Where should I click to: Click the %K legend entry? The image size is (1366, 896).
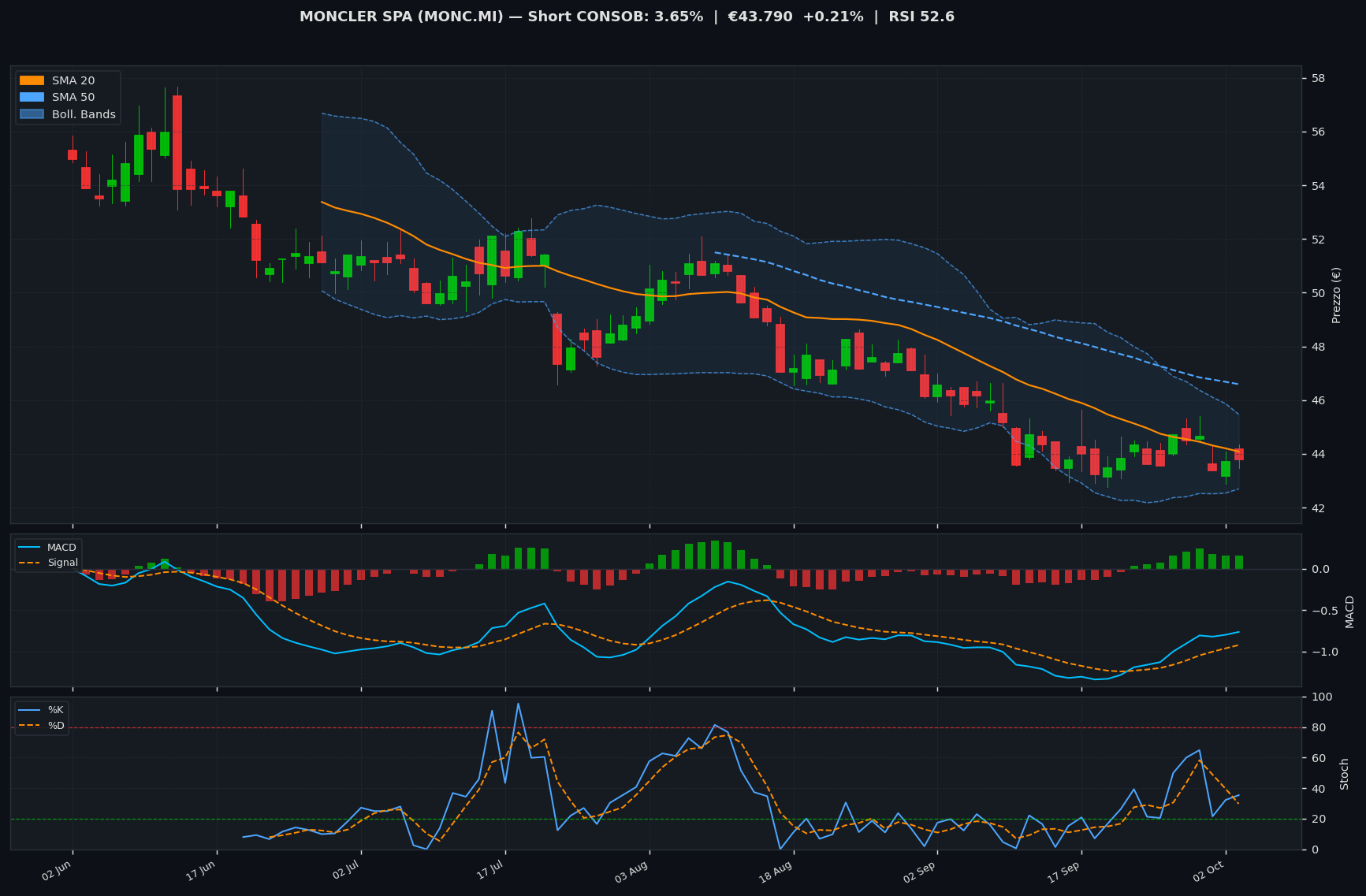point(42,710)
